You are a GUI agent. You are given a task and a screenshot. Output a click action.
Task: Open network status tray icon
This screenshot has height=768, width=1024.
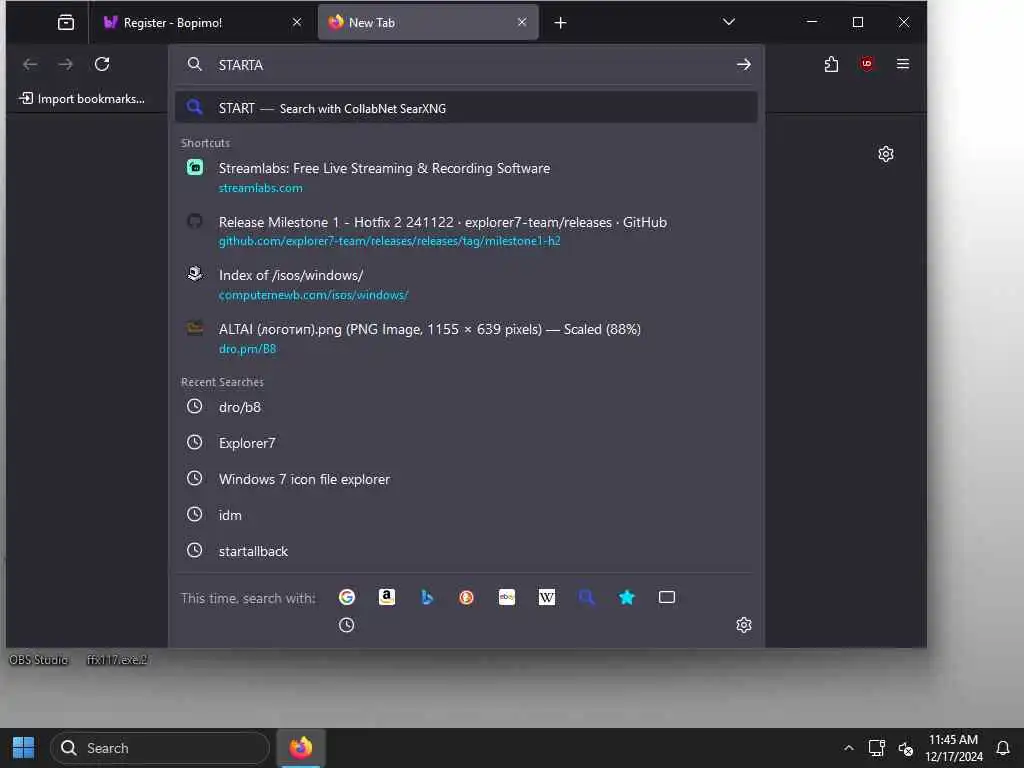[x=876, y=748]
